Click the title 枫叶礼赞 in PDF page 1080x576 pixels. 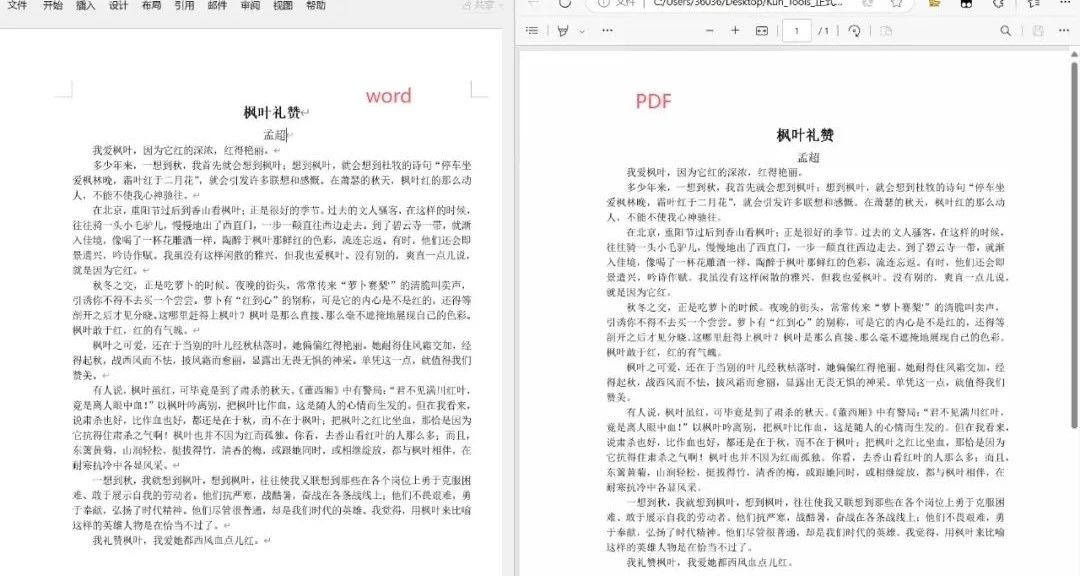(x=805, y=135)
